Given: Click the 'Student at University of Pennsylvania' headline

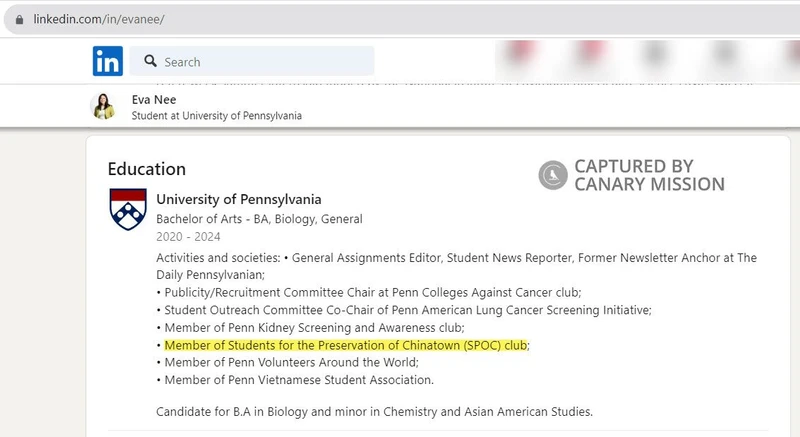Looking at the screenshot, I should (x=217, y=115).
